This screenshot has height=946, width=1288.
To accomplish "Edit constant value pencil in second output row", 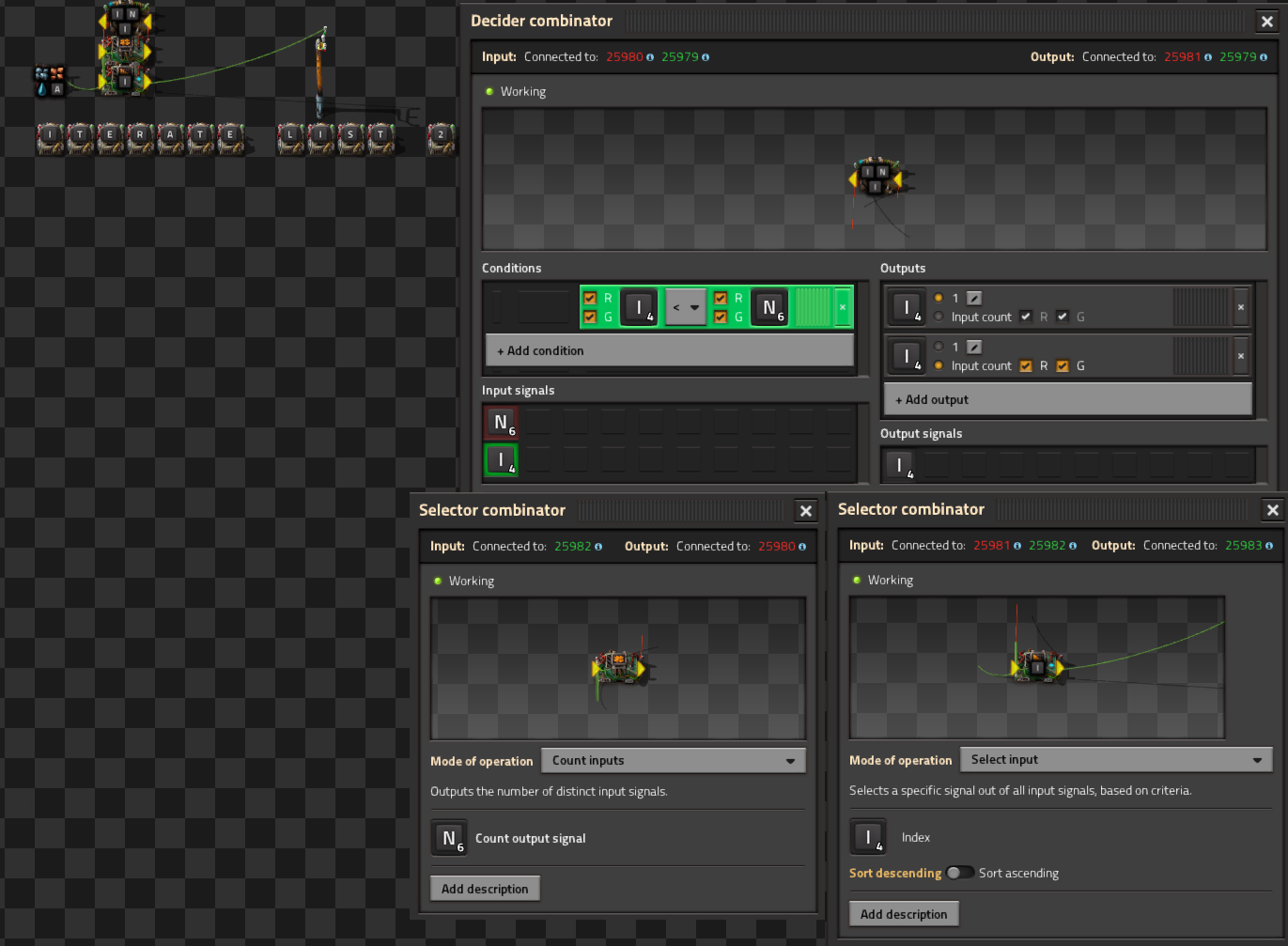I will click(974, 347).
